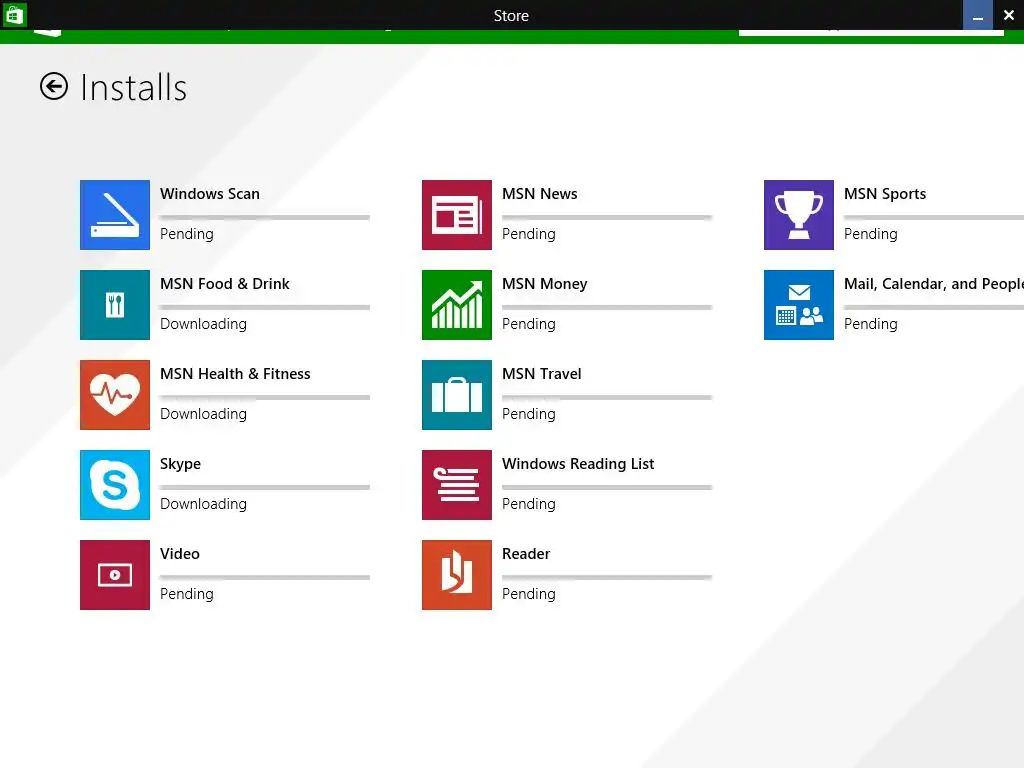Select the MSN Health & Fitness title
1024x768 pixels.
(x=235, y=374)
